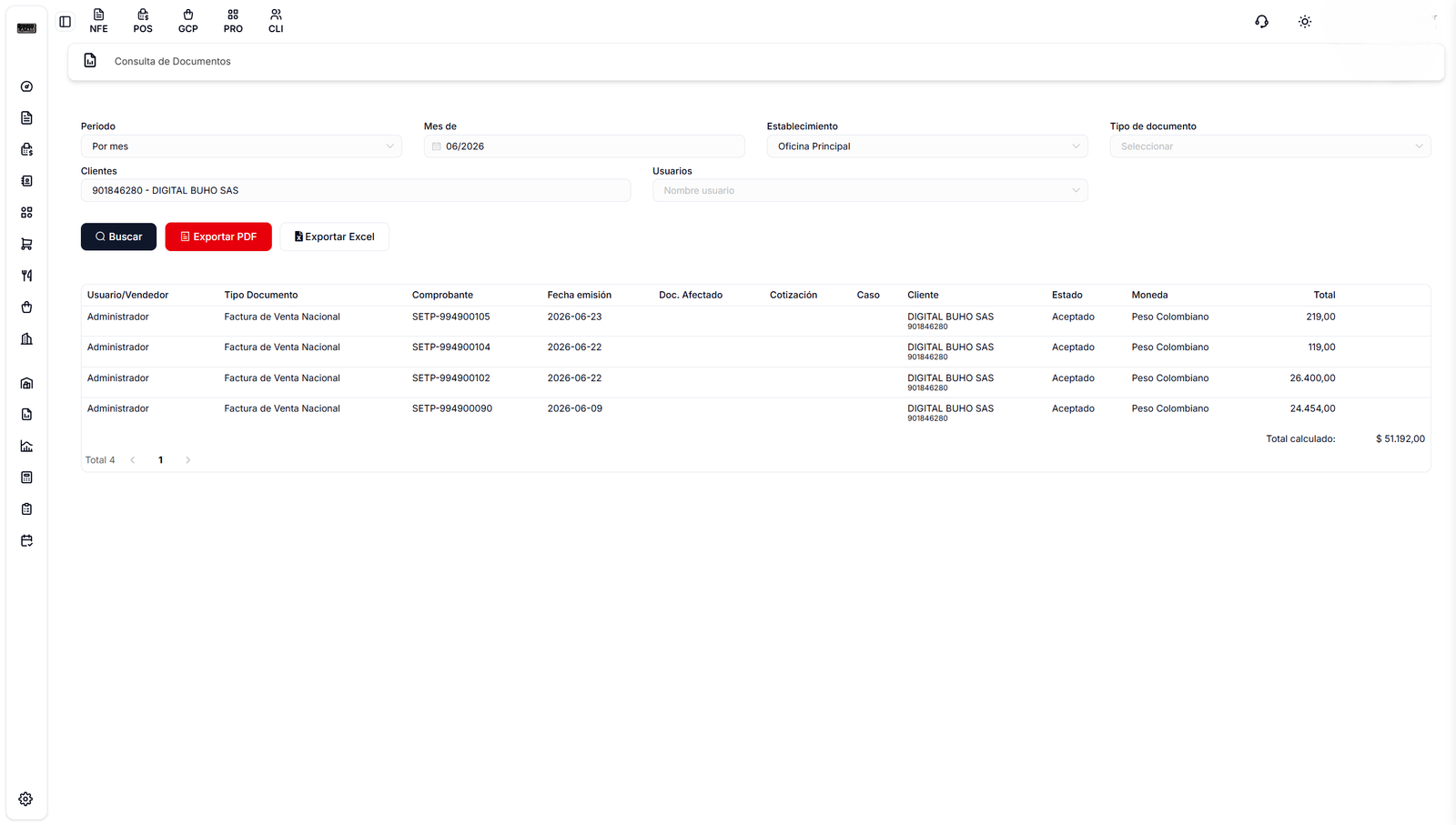The image size is (1456, 825).
Task: Open the GCP module shortcut
Action: coord(188,21)
